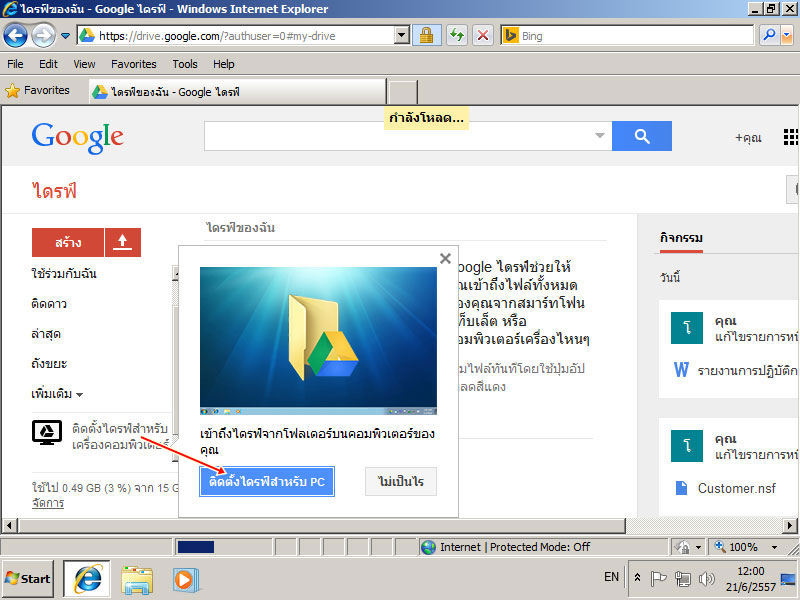The width and height of the screenshot is (800, 600).
Task: Click the Favorites star button
Action: click(x=37, y=91)
